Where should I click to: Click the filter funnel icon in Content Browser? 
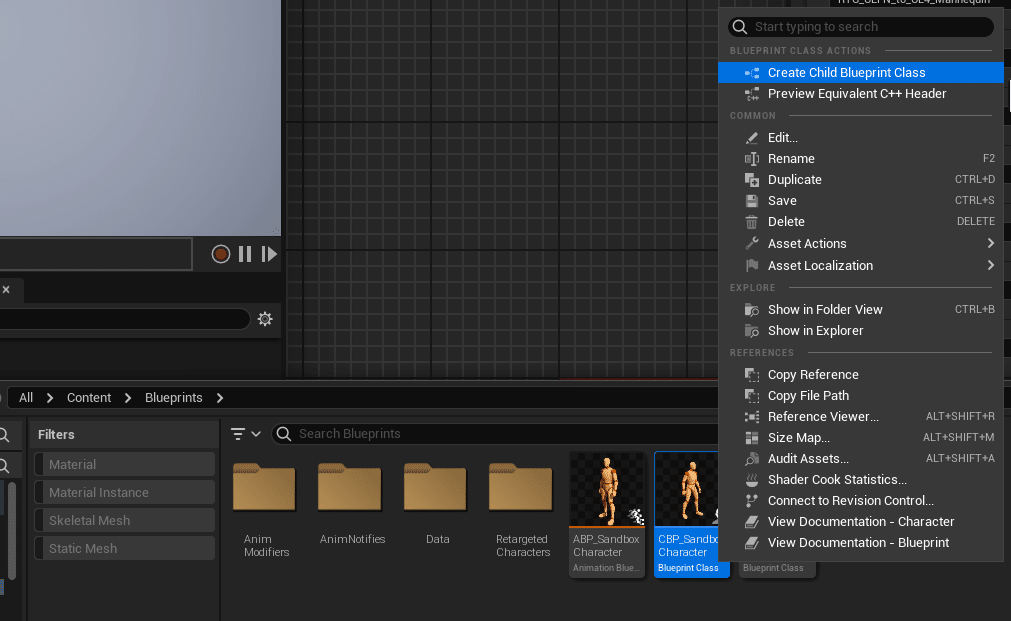240,433
